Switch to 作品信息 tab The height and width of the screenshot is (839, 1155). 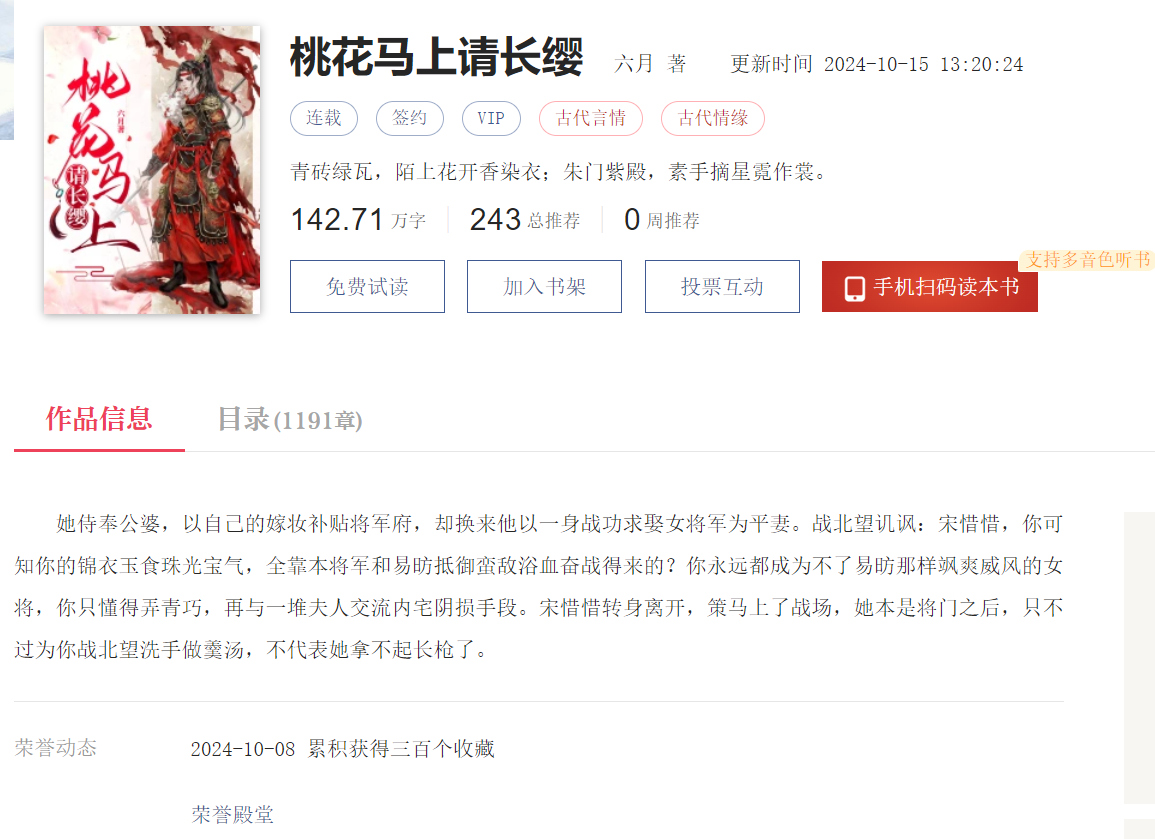coord(99,419)
